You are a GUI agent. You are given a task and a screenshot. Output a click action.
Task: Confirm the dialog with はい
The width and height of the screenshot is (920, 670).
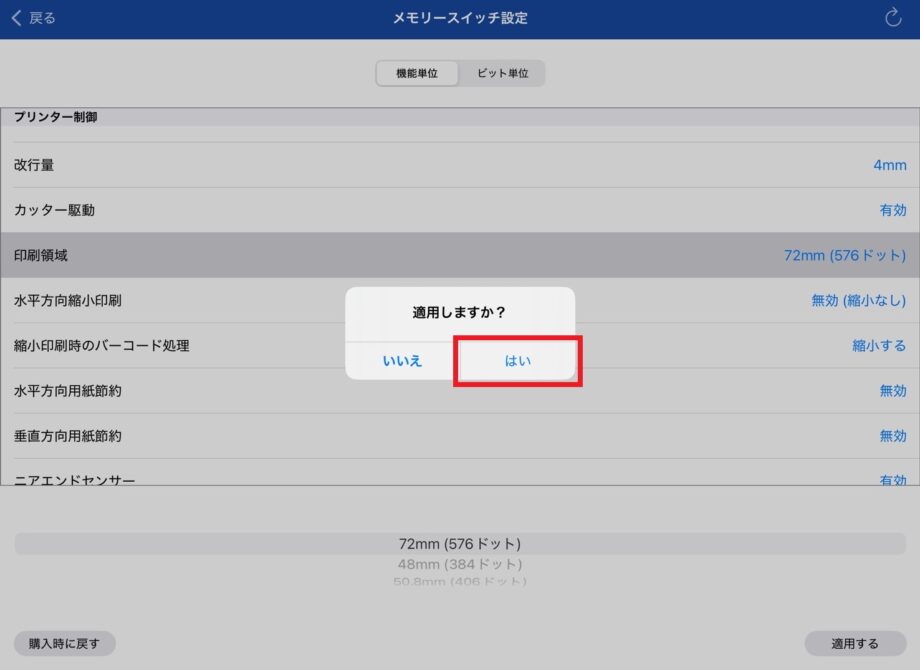(517, 361)
